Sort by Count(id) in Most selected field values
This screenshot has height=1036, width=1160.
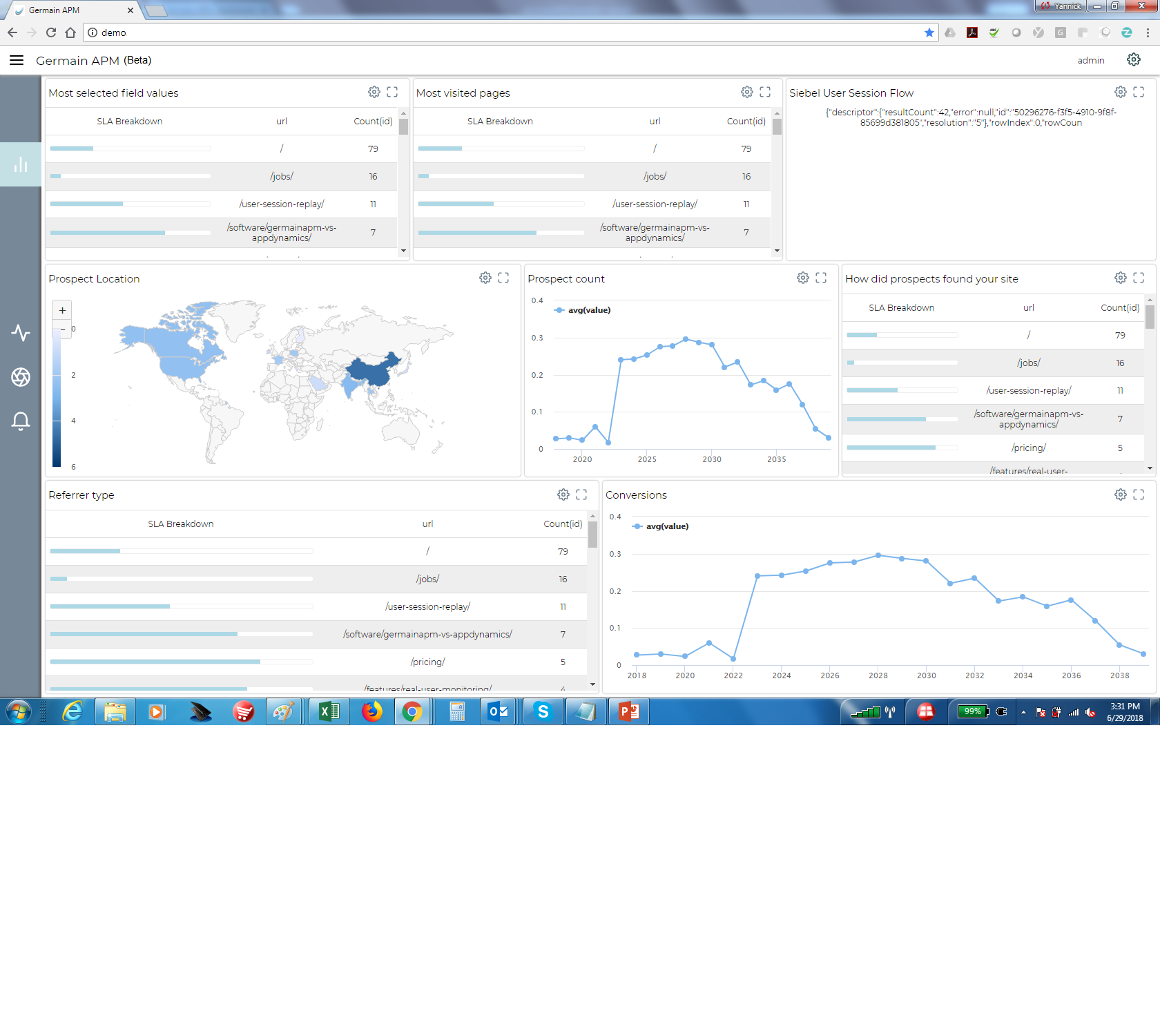(373, 122)
